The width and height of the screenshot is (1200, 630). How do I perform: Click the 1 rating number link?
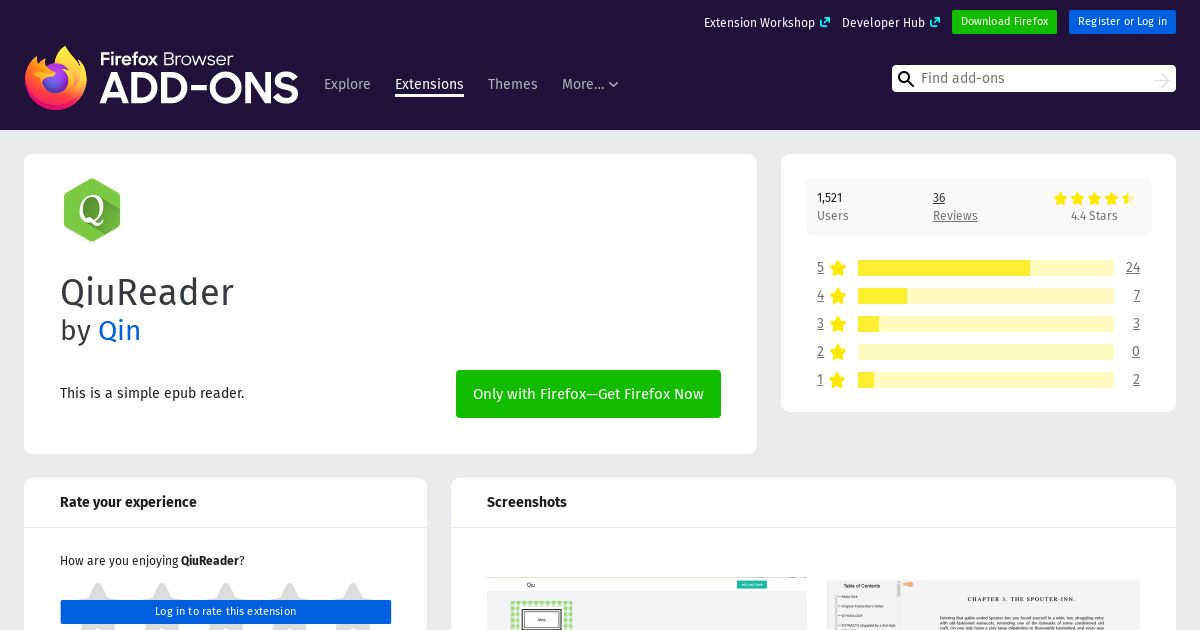[x=820, y=380]
